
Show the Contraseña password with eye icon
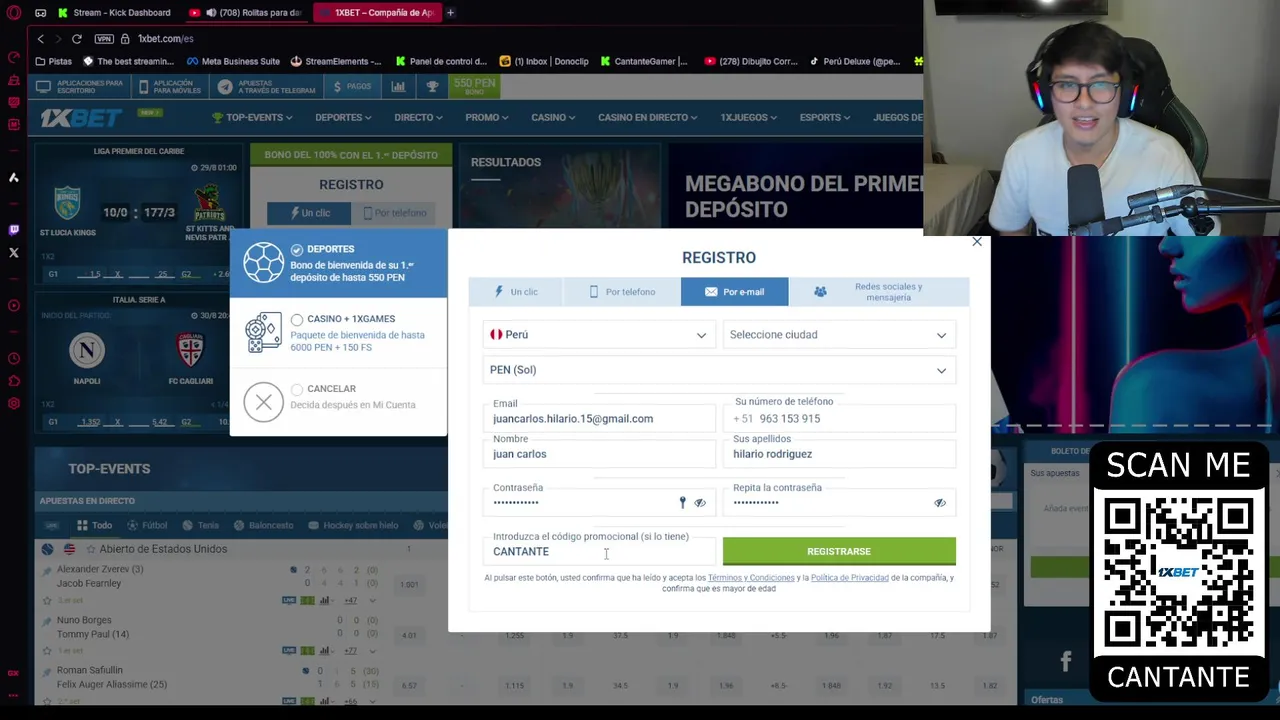[x=700, y=503]
